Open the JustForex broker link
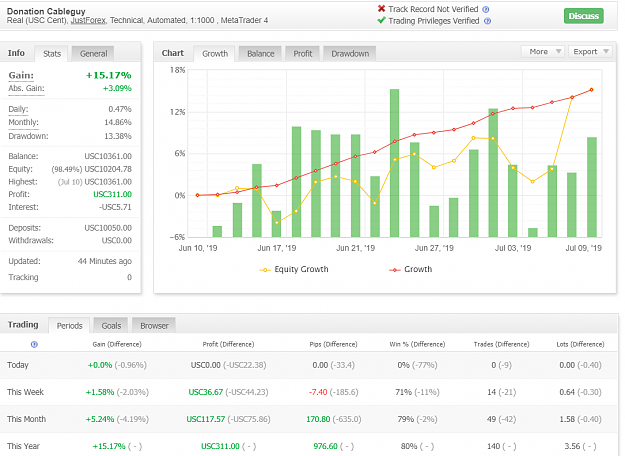 [88, 20]
